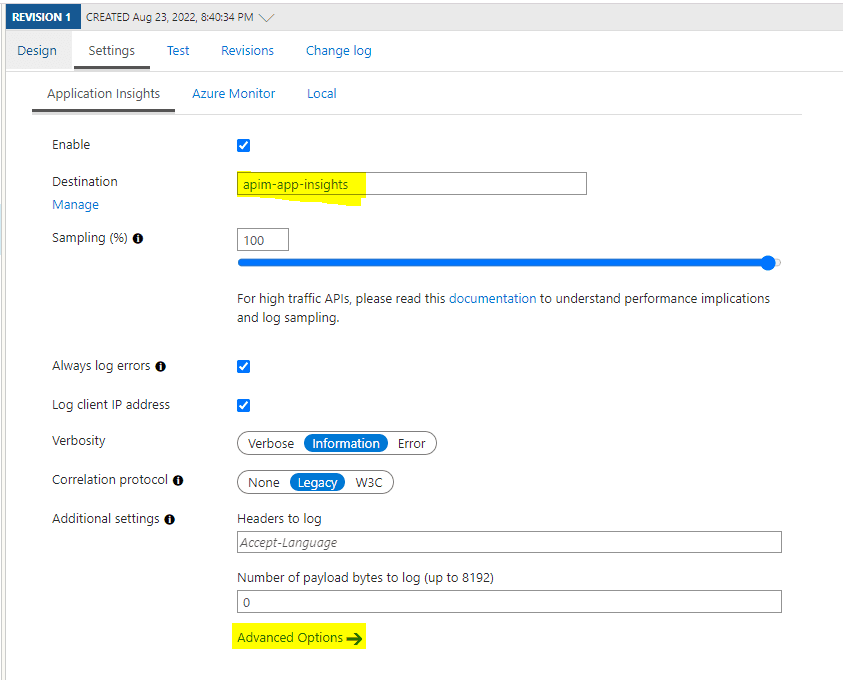
Task: Set correlation protocol to None
Action: click(x=263, y=482)
